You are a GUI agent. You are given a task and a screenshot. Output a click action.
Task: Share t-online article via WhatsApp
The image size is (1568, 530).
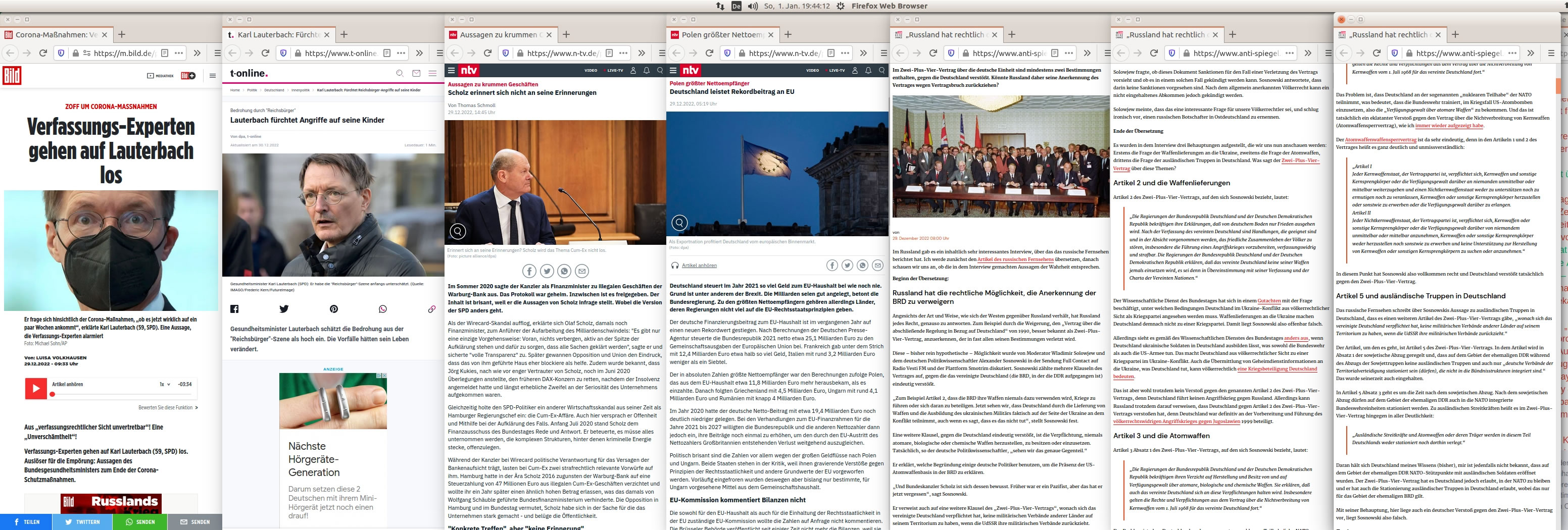(x=383, y=309)
